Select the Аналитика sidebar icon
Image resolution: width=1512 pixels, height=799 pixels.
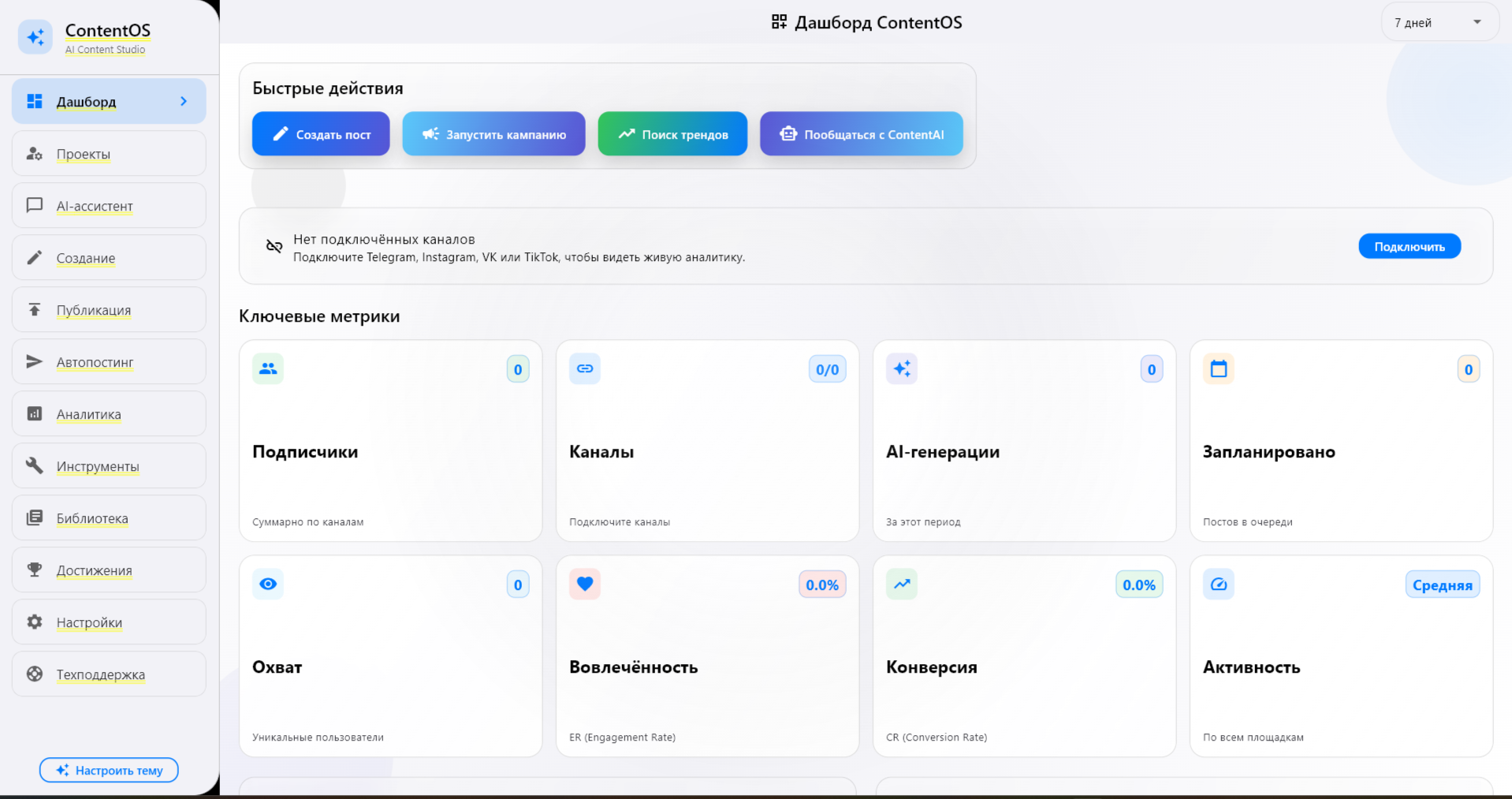click(x=35, y=413)
